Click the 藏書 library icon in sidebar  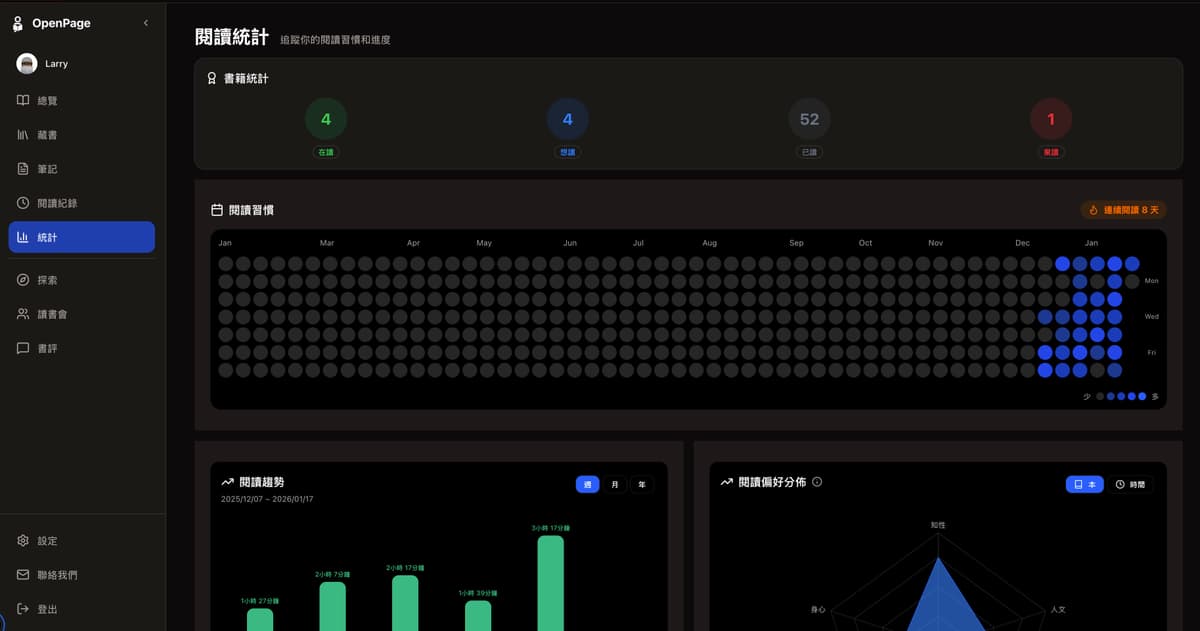click(23, 135)
